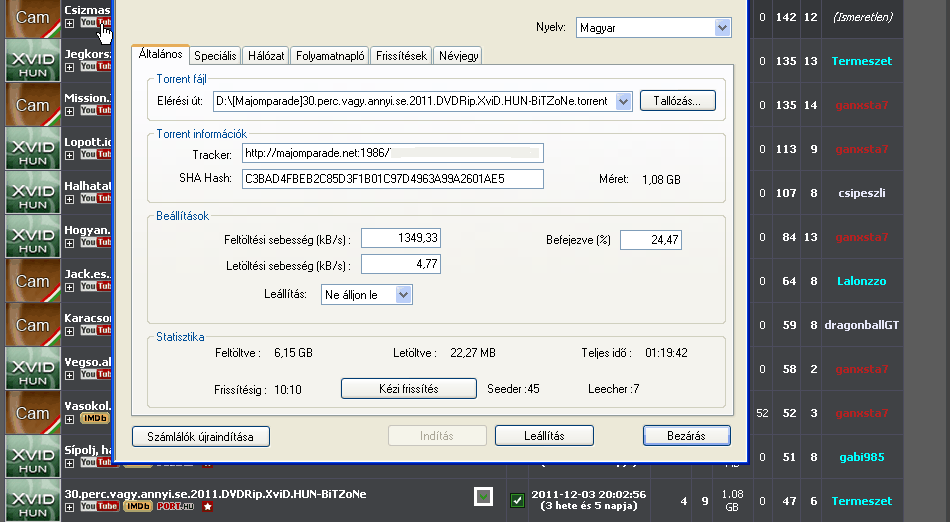Open IMDb icon in the Vasokol row
Viewport: 950px width, 522px height.
point(95,418)
